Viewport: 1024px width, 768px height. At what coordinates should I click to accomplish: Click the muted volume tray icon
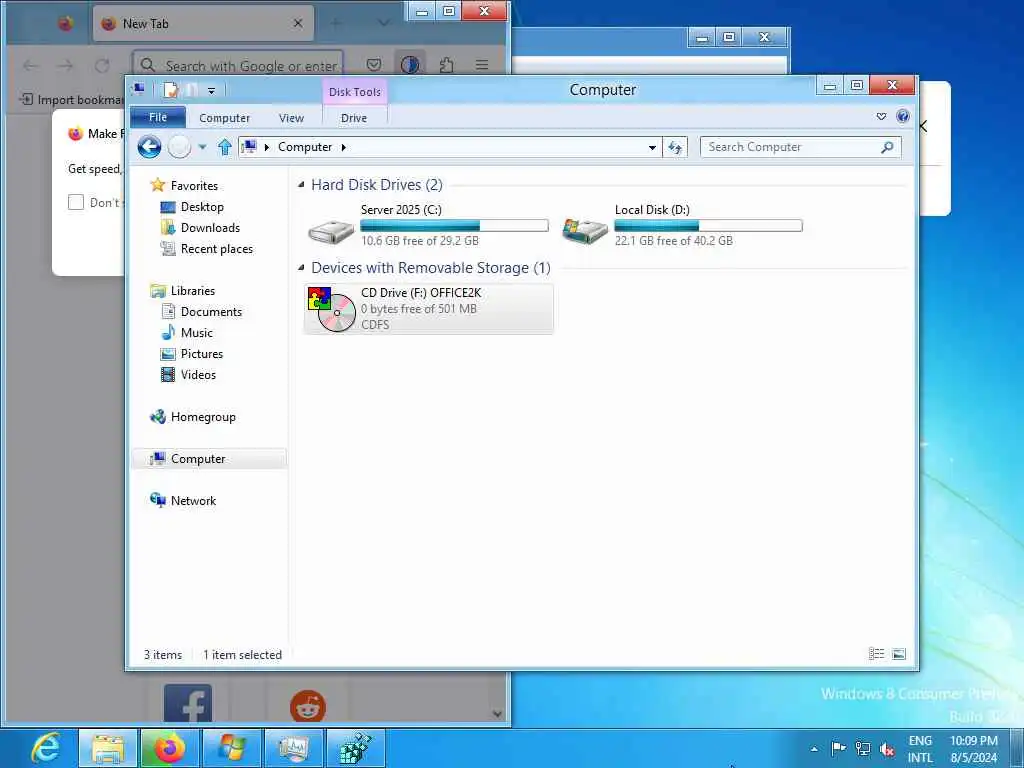887,749
